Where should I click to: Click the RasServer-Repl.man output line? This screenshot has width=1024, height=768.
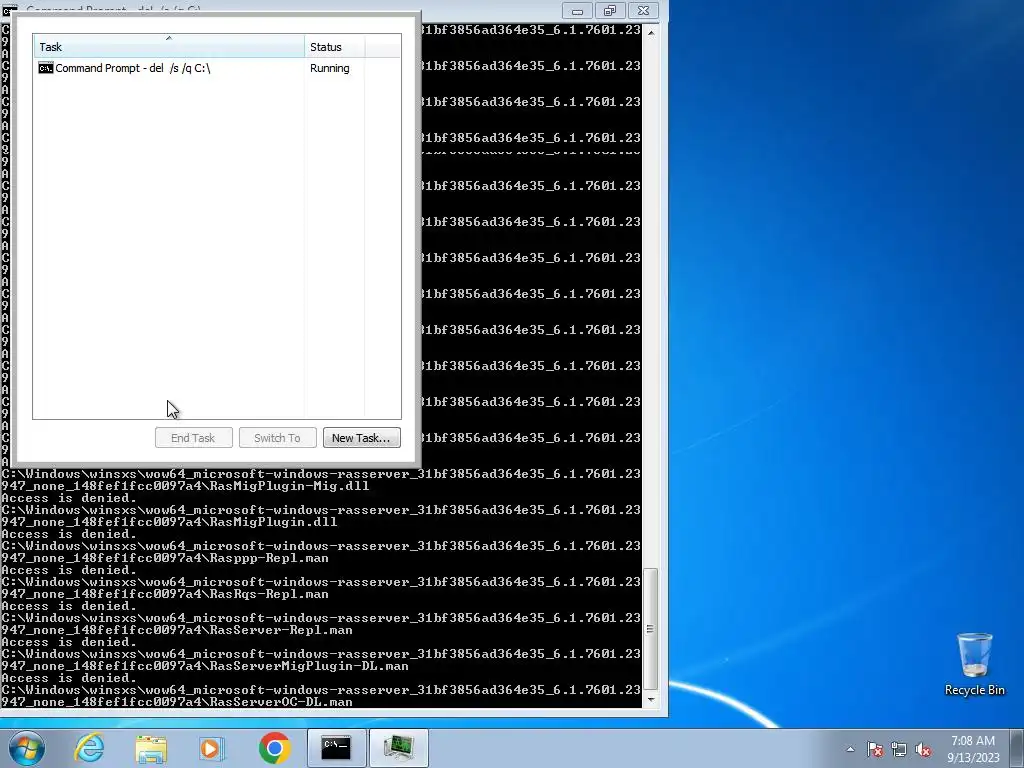[x=177, y=630]
